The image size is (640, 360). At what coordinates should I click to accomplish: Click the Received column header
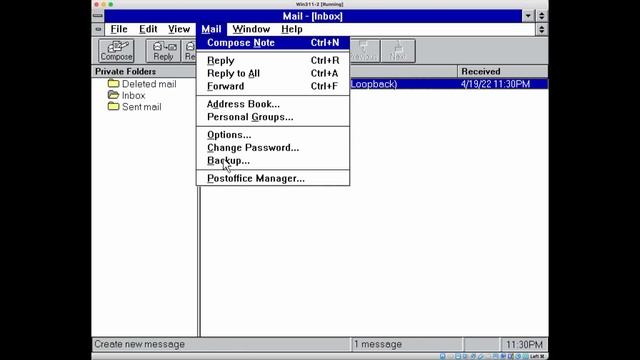click(x=502, y=71)
